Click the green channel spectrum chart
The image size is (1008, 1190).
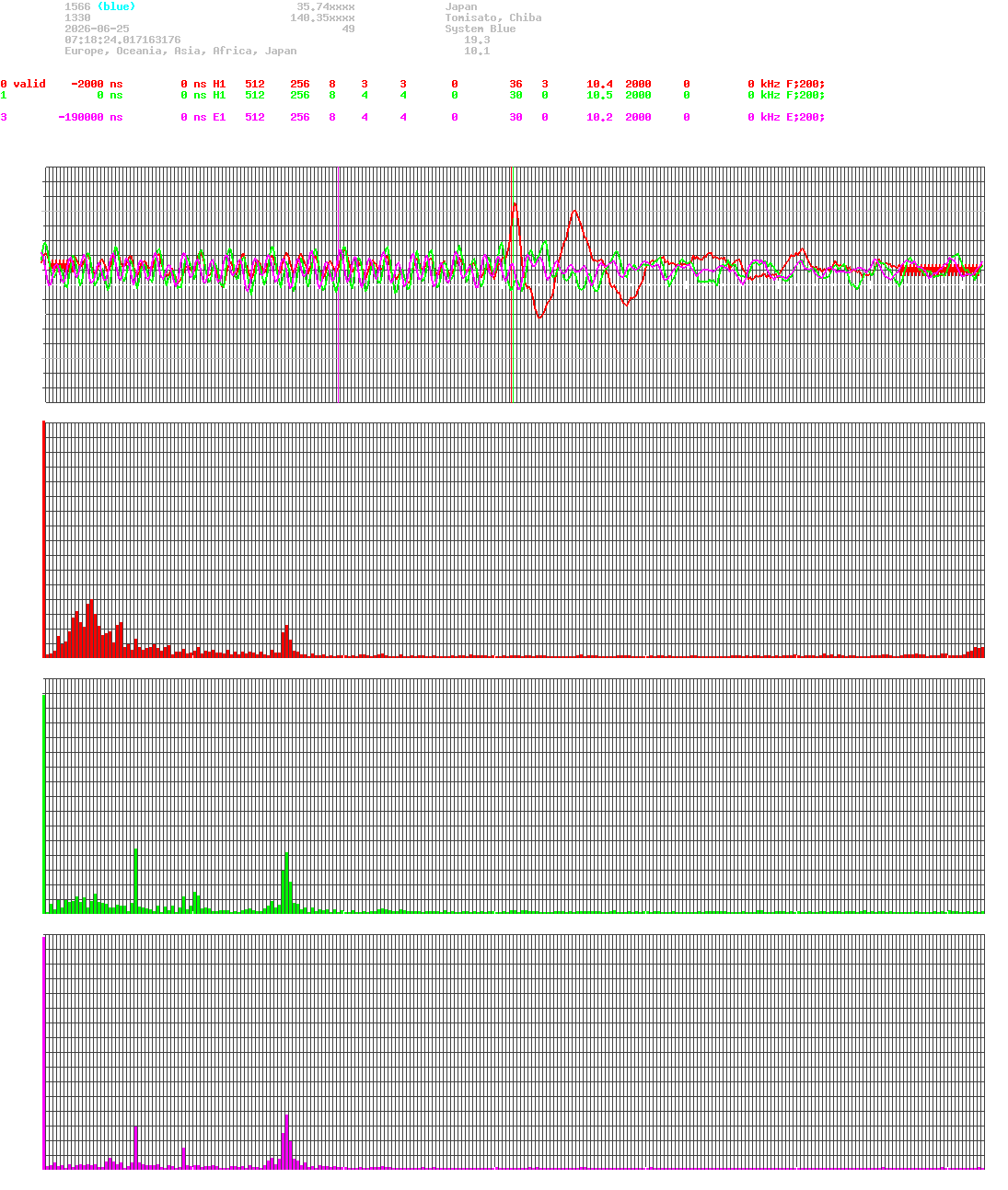click(514, 796)
